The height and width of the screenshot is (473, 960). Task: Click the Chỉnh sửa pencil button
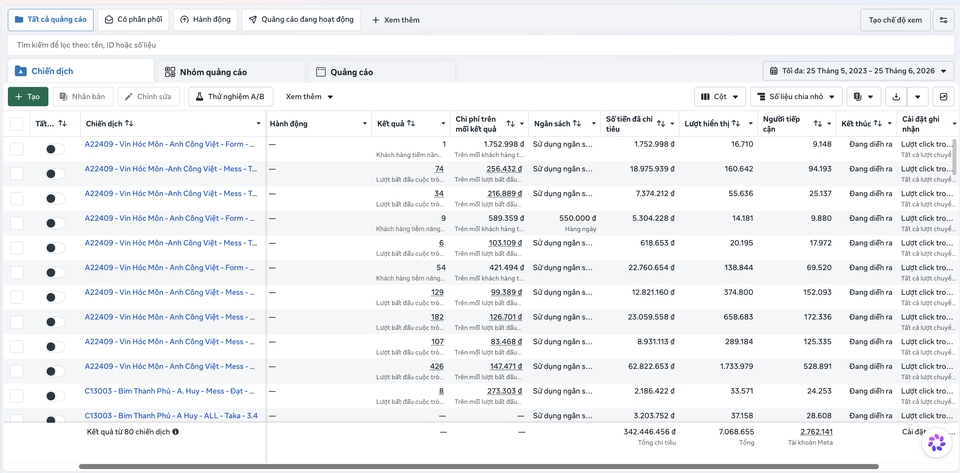click(149, 97)
